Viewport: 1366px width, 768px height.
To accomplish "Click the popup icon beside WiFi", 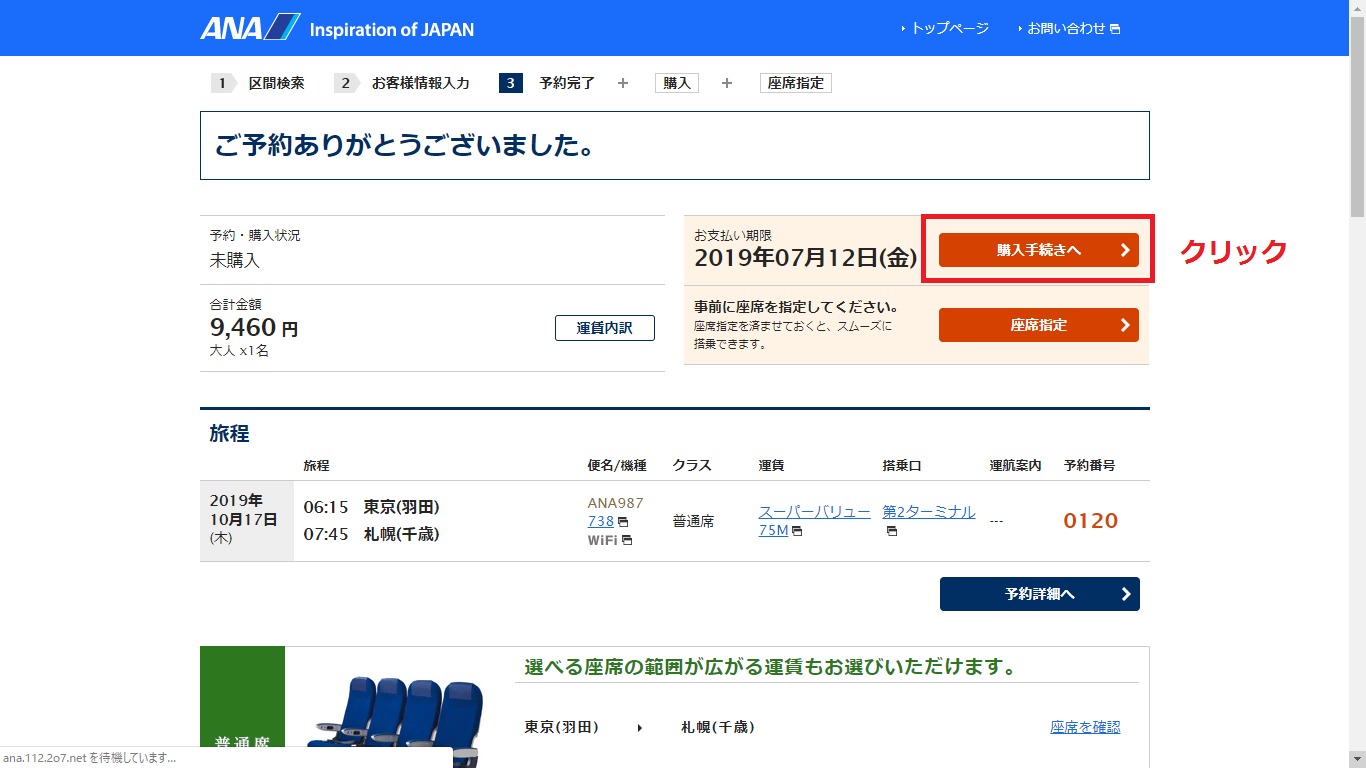I will click(x=627, y=540).
